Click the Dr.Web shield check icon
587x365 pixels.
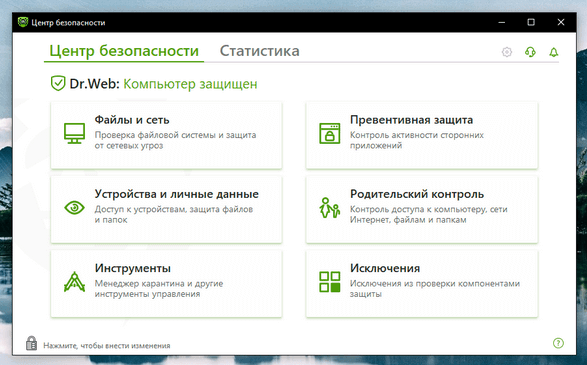(x=58, y=83)
